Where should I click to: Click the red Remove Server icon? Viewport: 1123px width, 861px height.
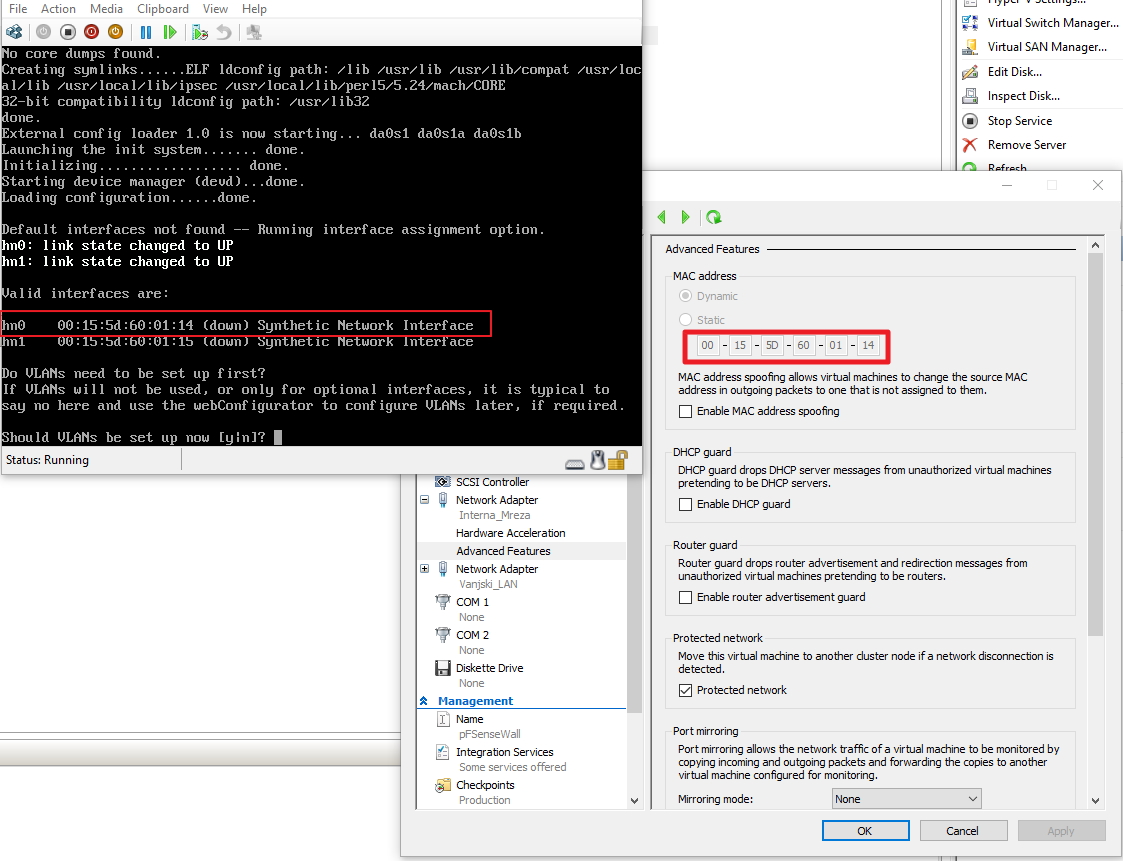[x=970, y=145]
